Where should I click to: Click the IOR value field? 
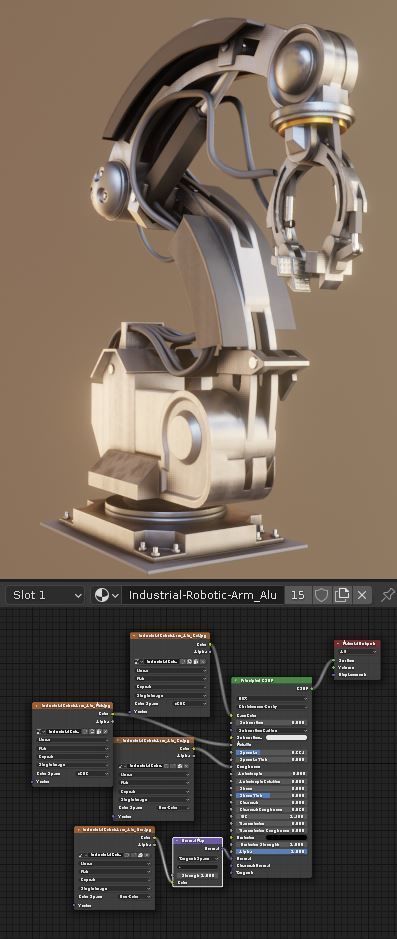[x=272, y=816]
